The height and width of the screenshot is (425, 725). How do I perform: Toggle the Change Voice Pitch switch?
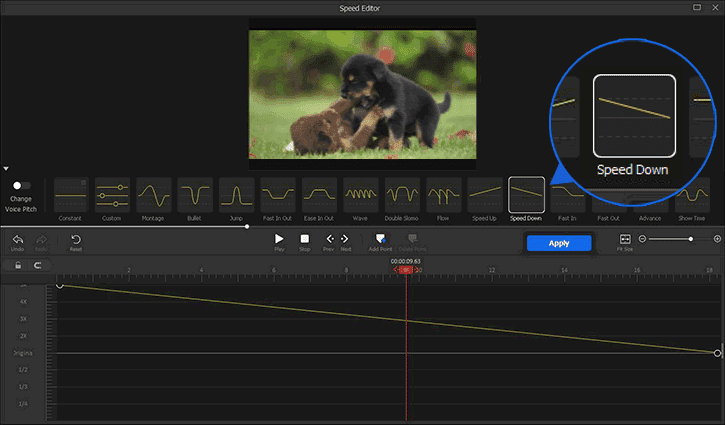pos(20,185)
